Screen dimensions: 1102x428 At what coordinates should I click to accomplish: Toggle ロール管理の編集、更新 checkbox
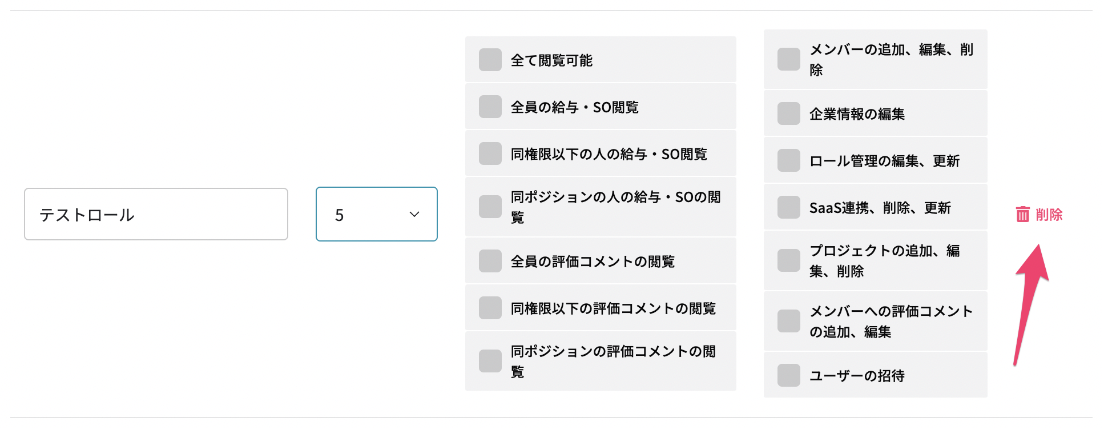point(789,160)
